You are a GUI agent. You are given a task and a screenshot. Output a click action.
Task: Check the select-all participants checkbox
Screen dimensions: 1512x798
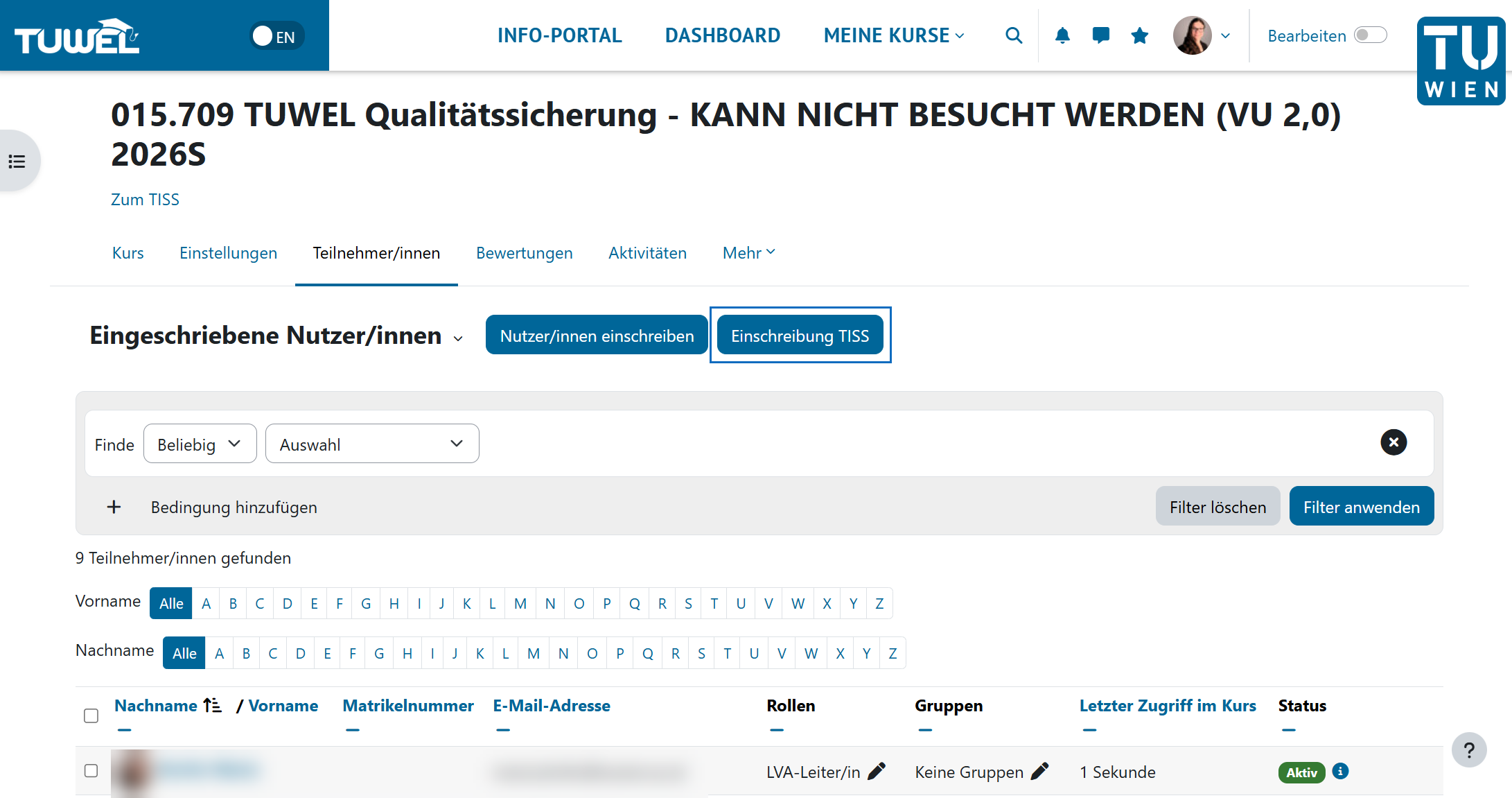[x=91, y=715]
